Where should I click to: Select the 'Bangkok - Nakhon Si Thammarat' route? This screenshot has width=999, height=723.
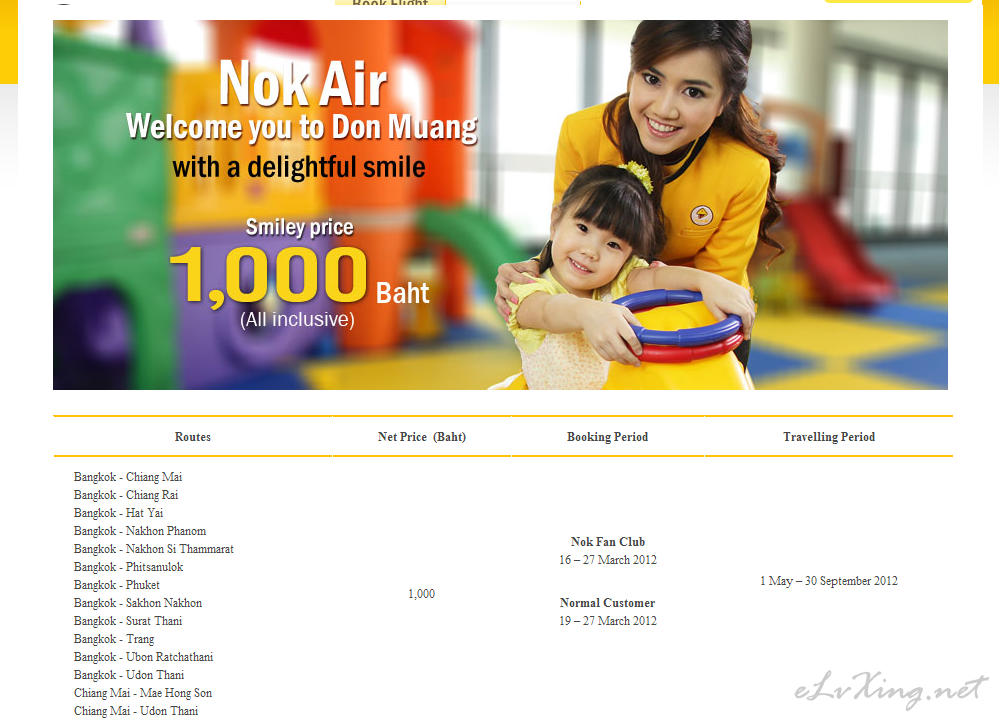154,549
